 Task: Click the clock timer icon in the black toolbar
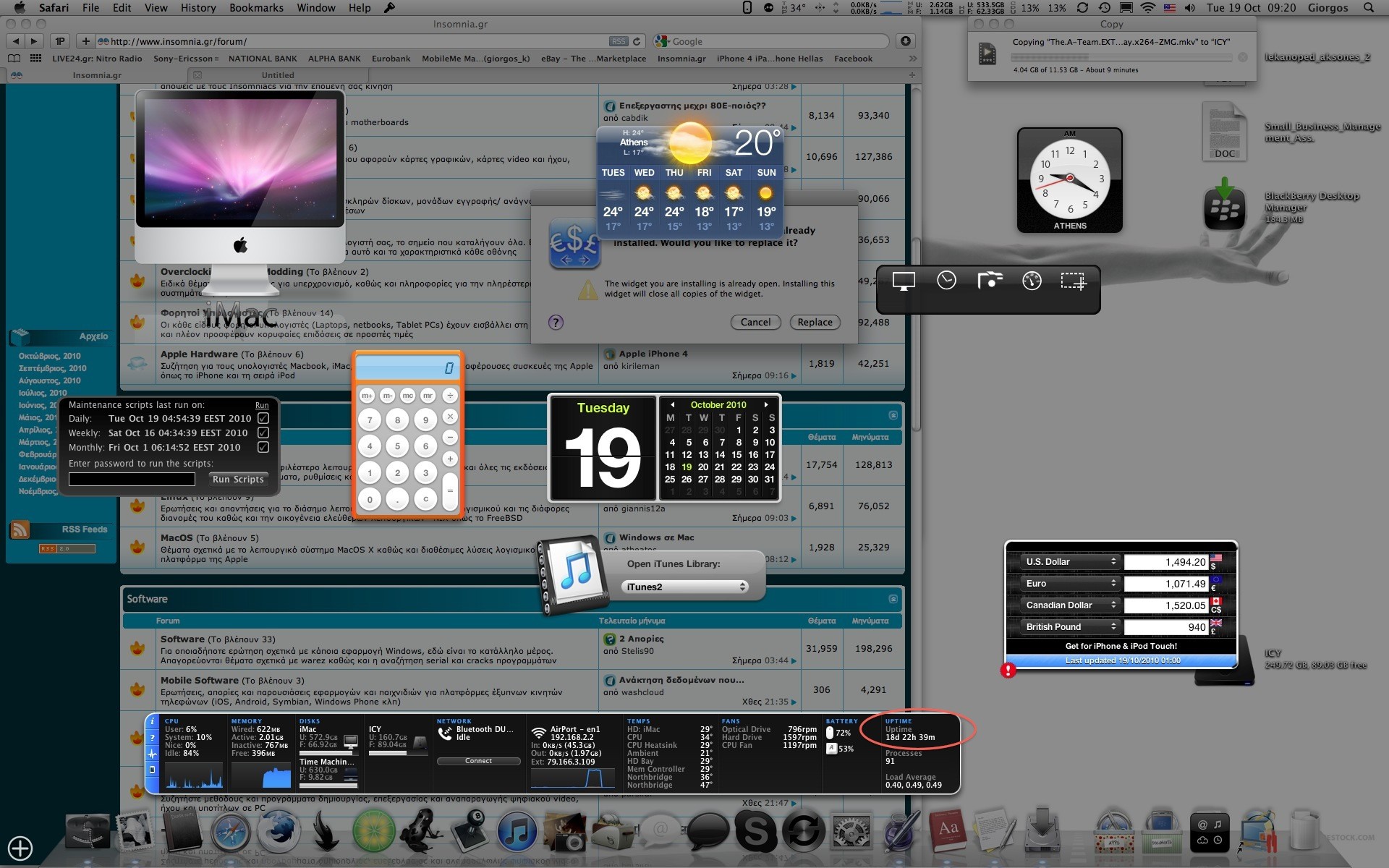(x=946, y=281)
